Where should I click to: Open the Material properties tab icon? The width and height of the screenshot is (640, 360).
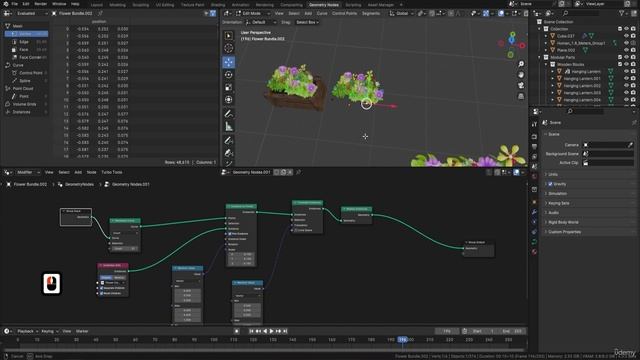pos(534,252)
